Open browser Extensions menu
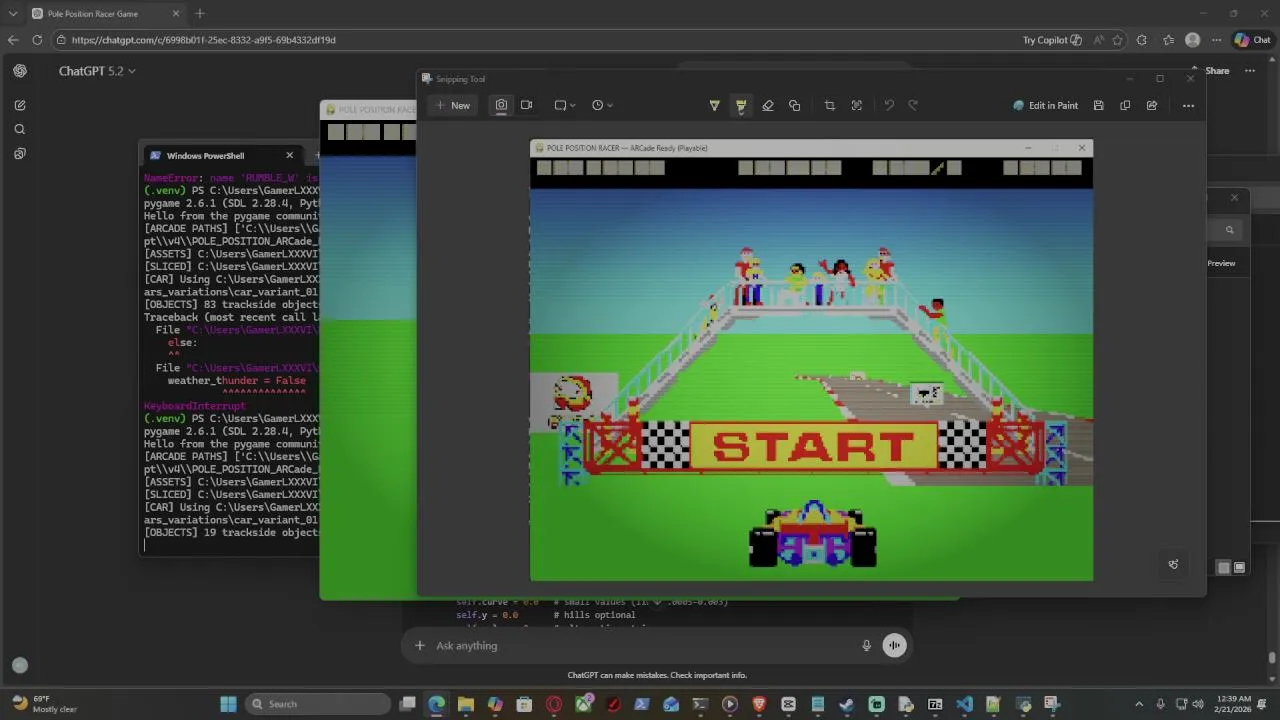 pos(1142,40)
